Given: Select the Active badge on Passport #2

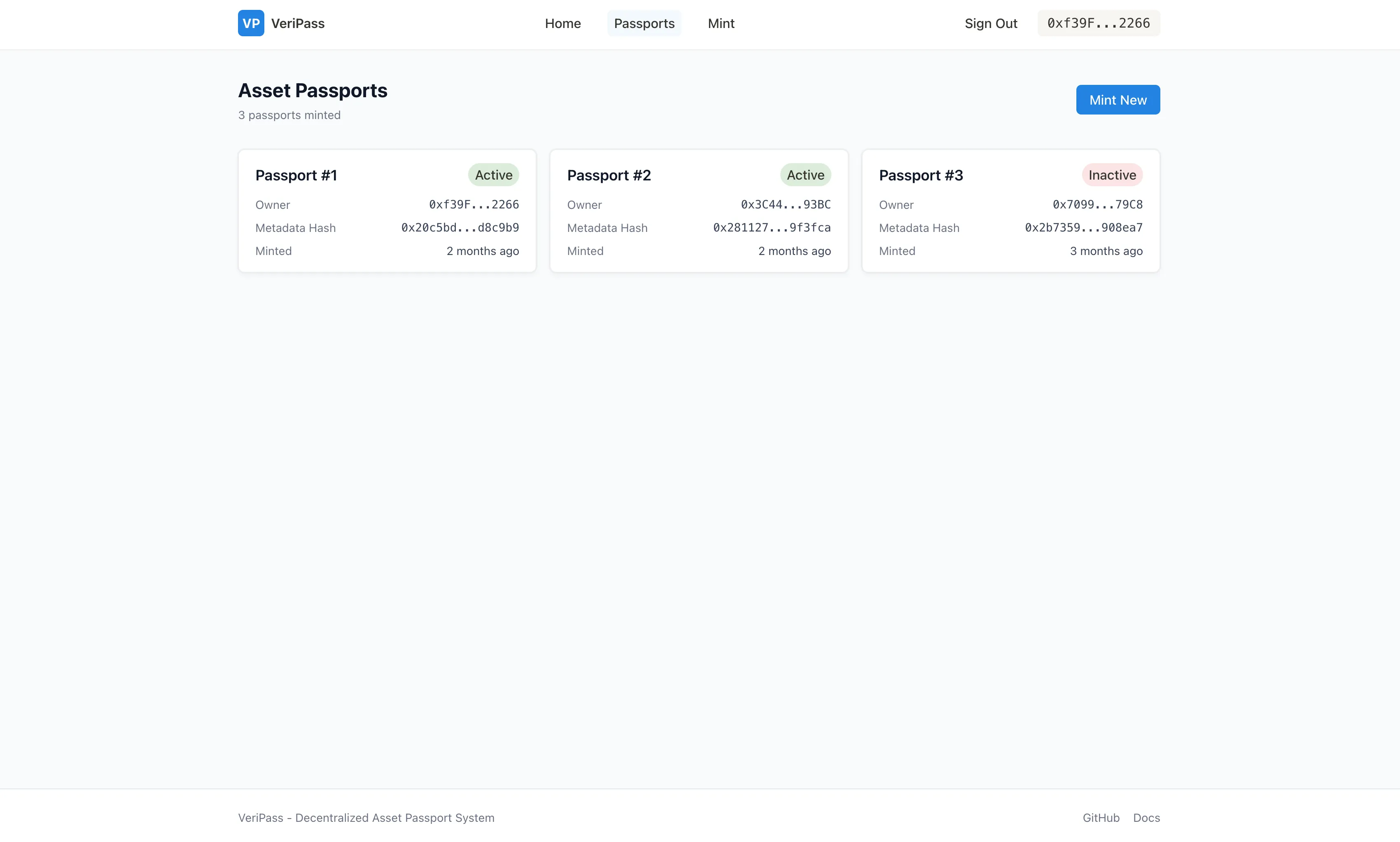Looking at the screenshot, I should coord(805,175).
